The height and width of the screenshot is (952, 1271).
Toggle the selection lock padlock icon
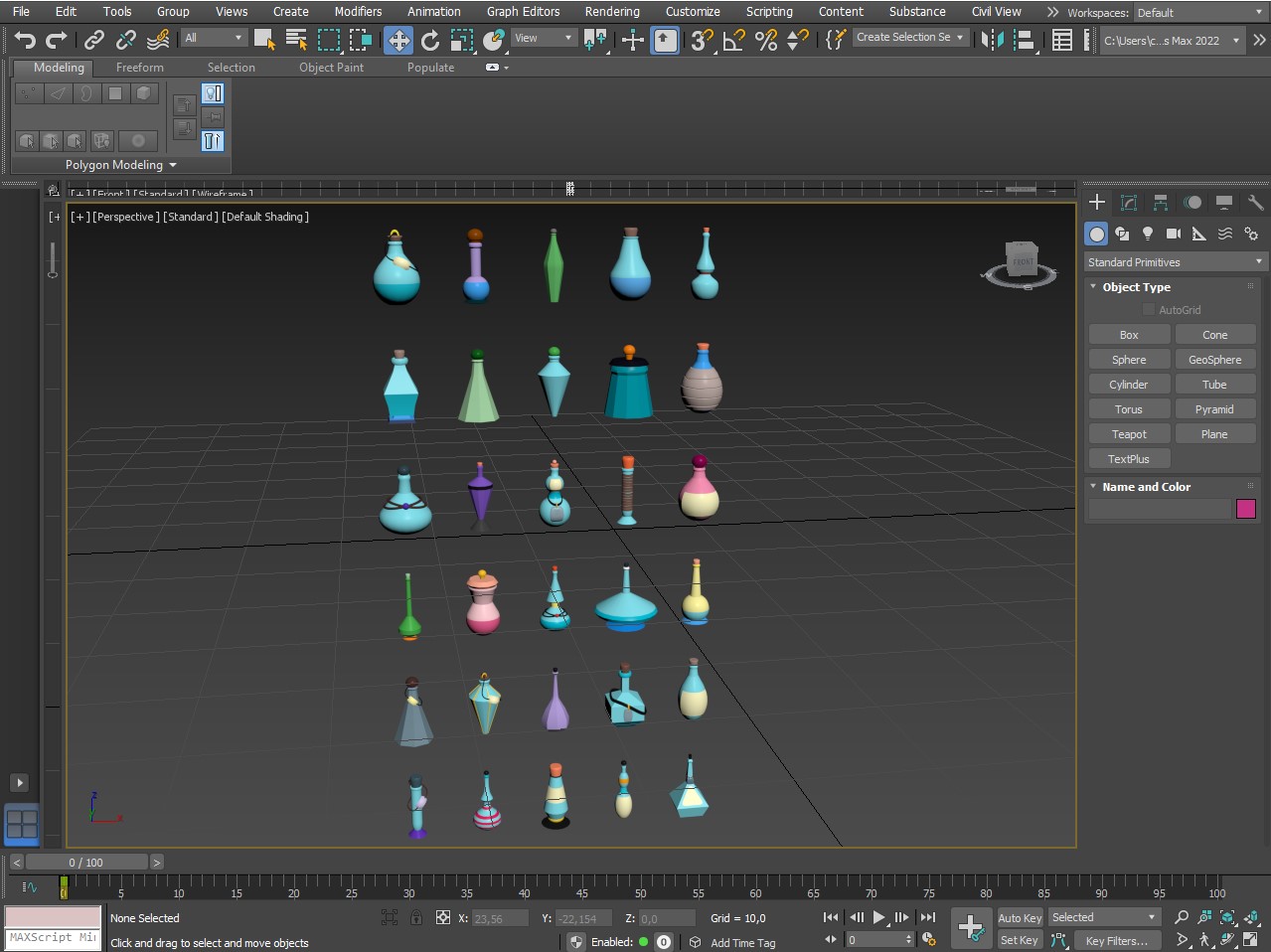(416, 918)
